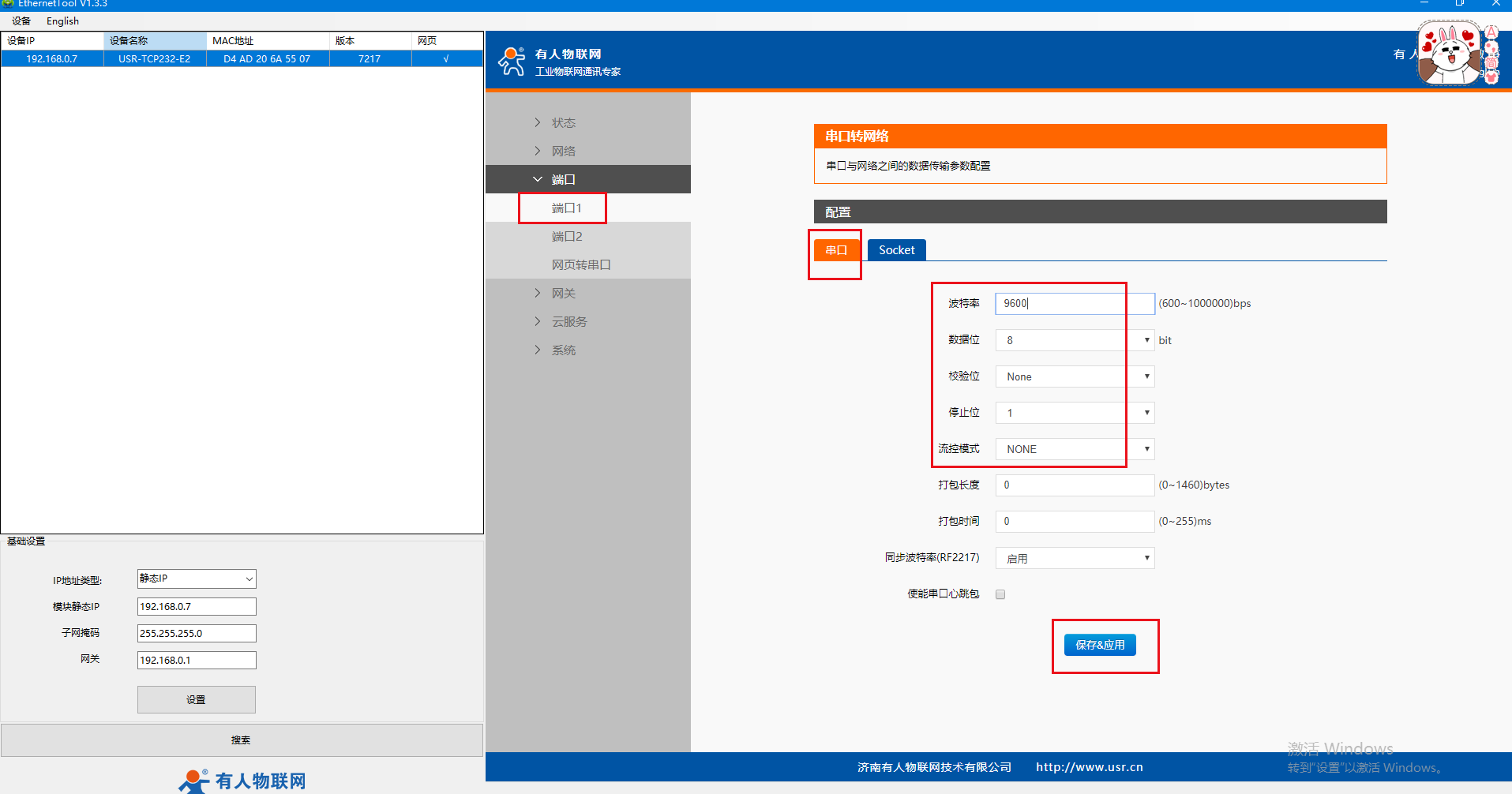Open the 校验位 dropdown
The height and width of the screenshot is (794, 1512).
click(x=1074, y=376)
